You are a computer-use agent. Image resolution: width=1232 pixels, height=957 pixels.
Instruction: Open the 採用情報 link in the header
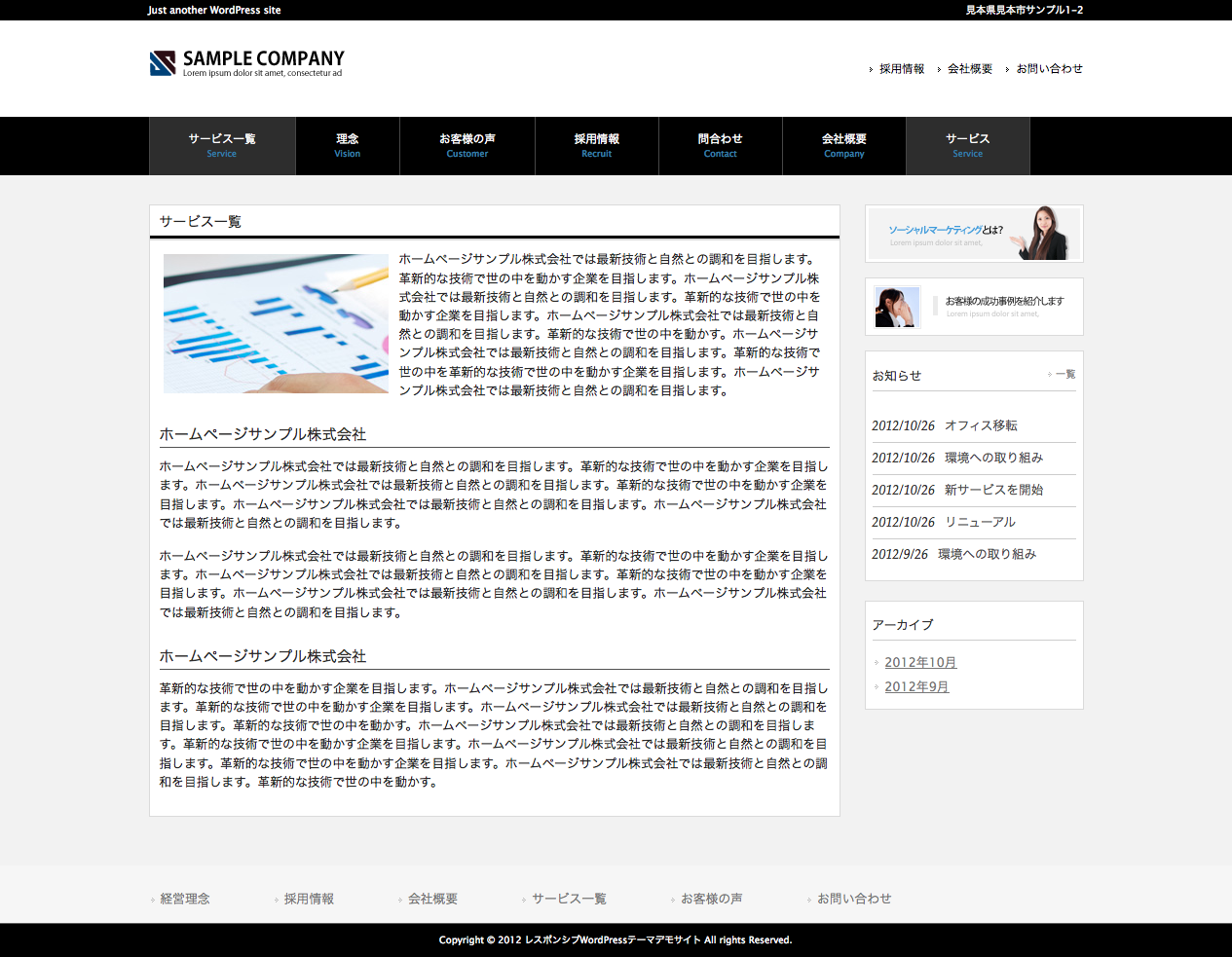click(x=901, y=69)
